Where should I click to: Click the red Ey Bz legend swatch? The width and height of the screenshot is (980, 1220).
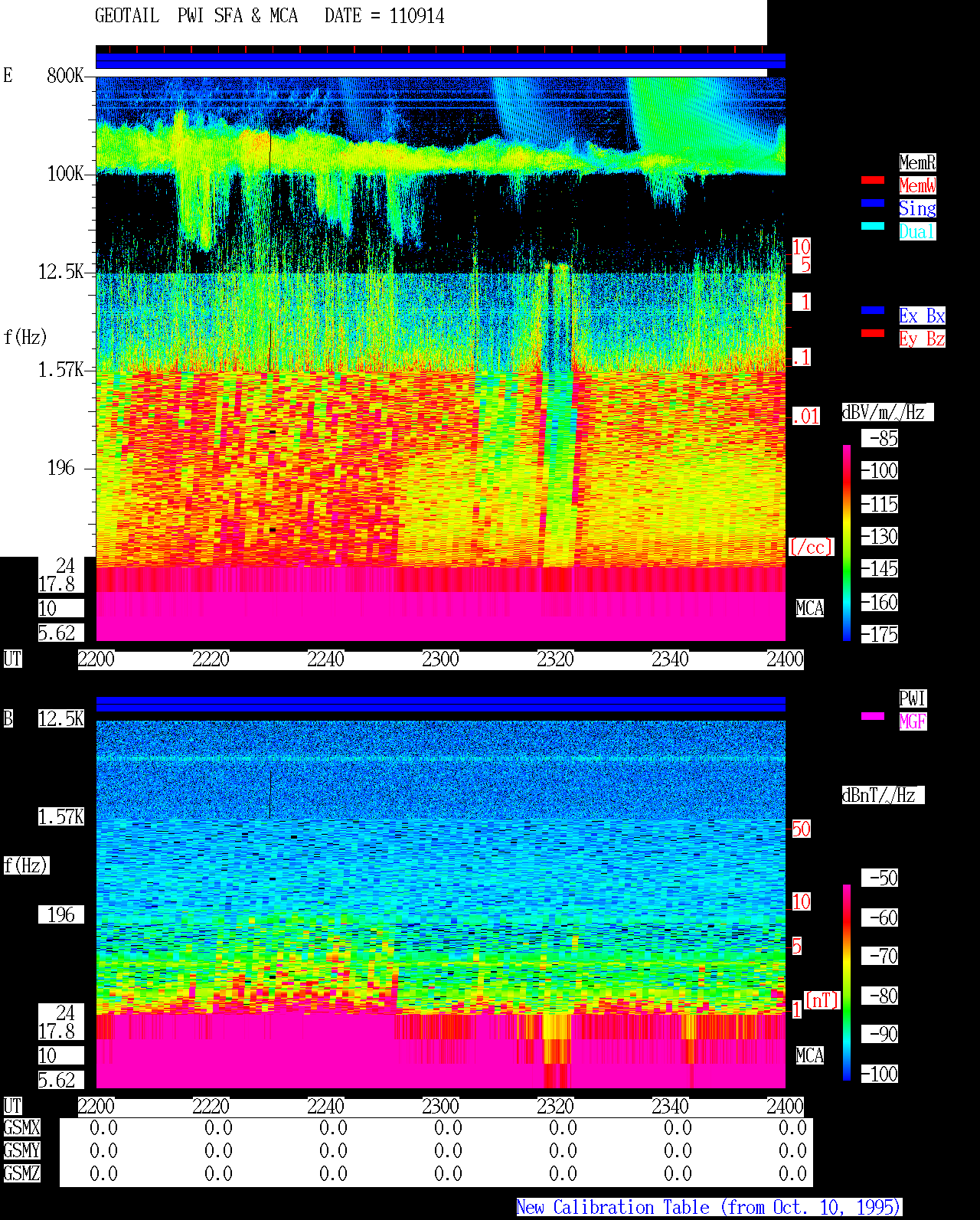873,333
